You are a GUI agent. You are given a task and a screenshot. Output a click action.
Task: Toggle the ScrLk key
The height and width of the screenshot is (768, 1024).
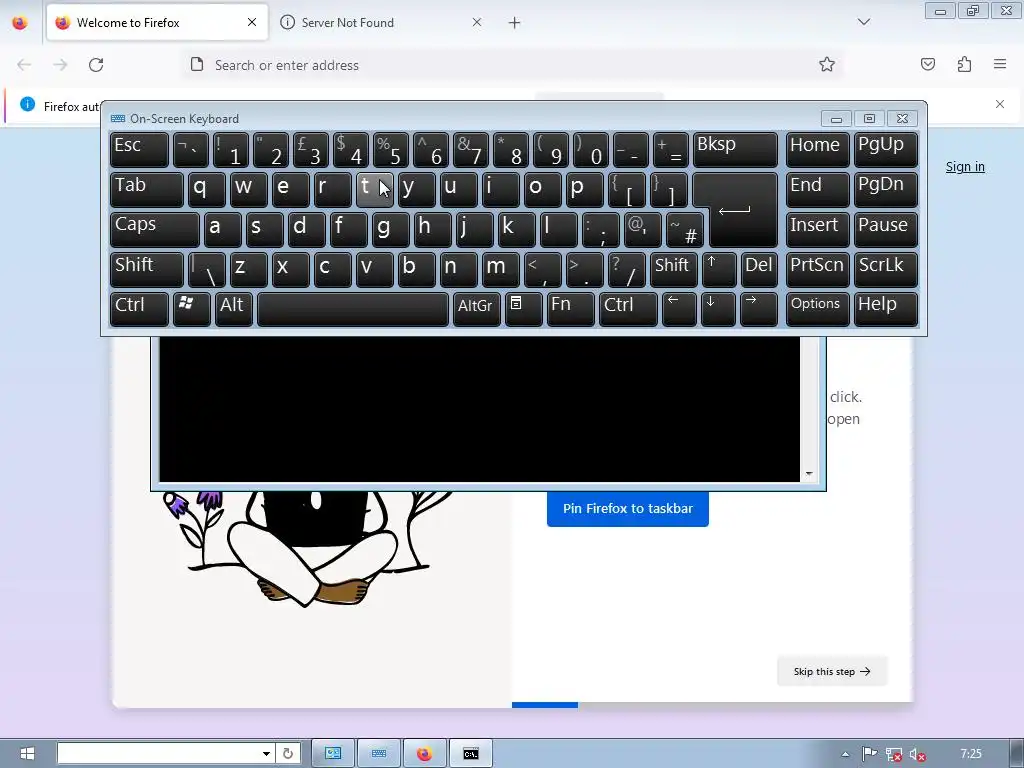click(885, 270)
